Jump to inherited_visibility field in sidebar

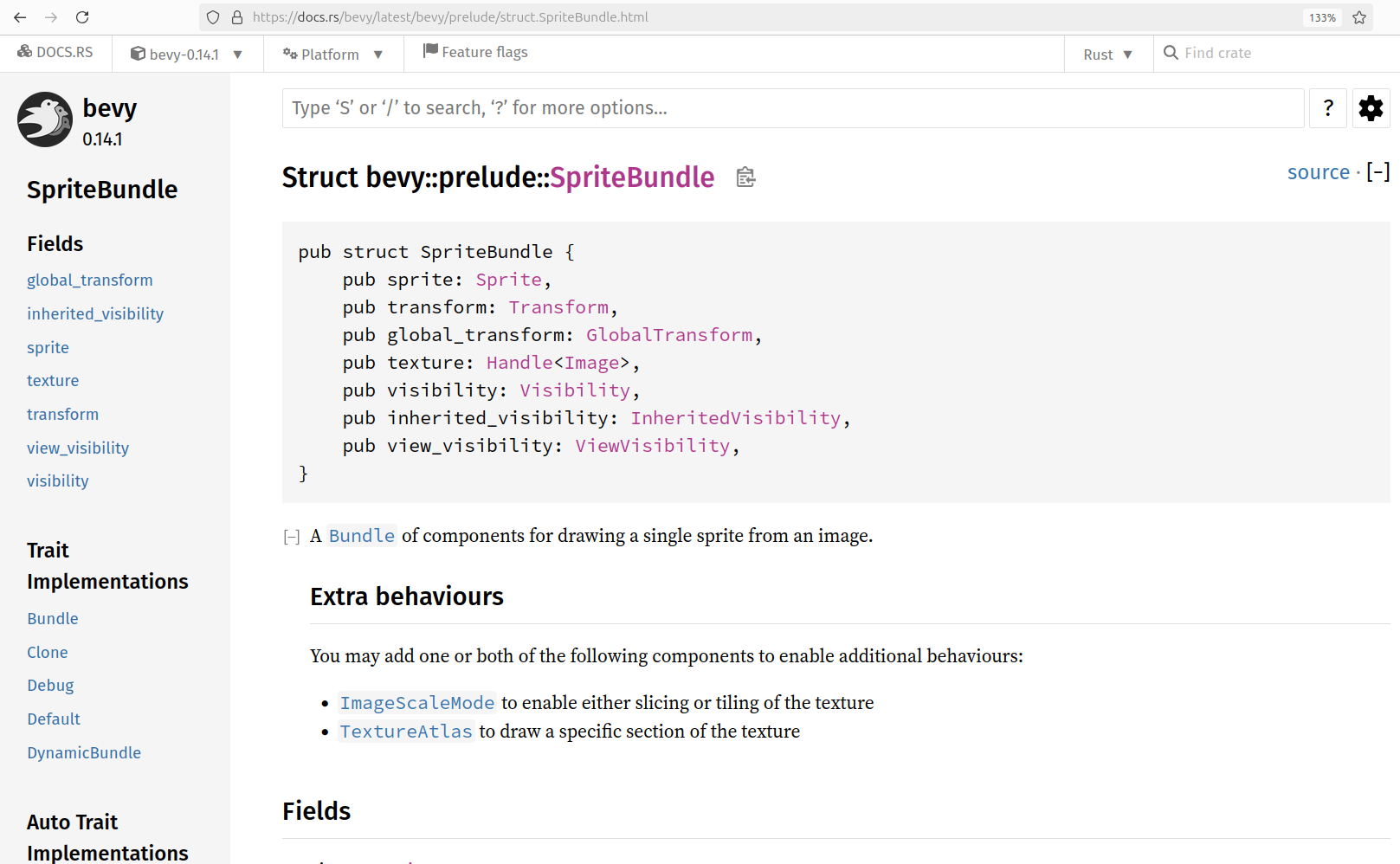pyautogui.click(x=95, y=313)
